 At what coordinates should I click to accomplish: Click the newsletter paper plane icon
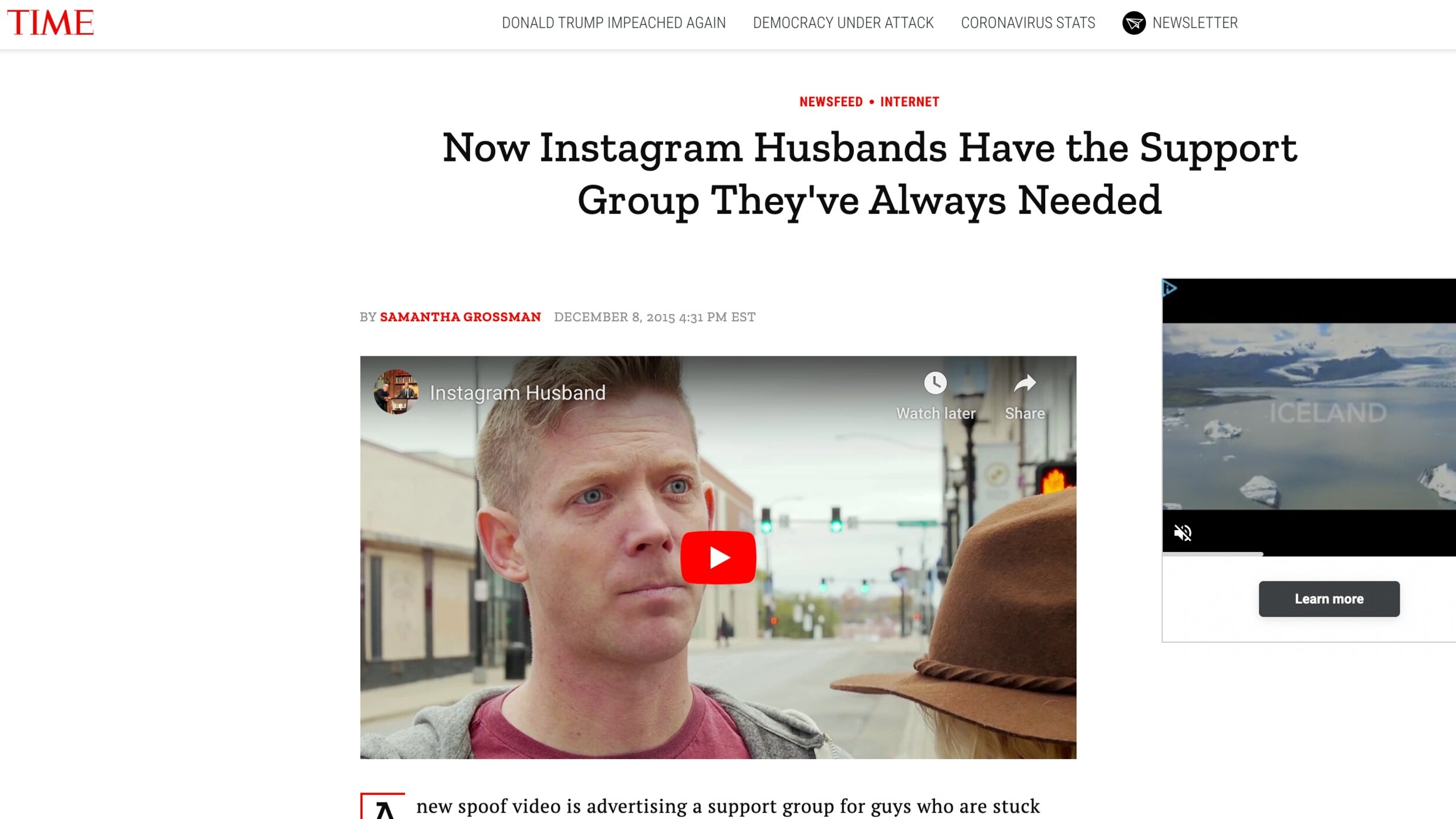coord(1133,23)
